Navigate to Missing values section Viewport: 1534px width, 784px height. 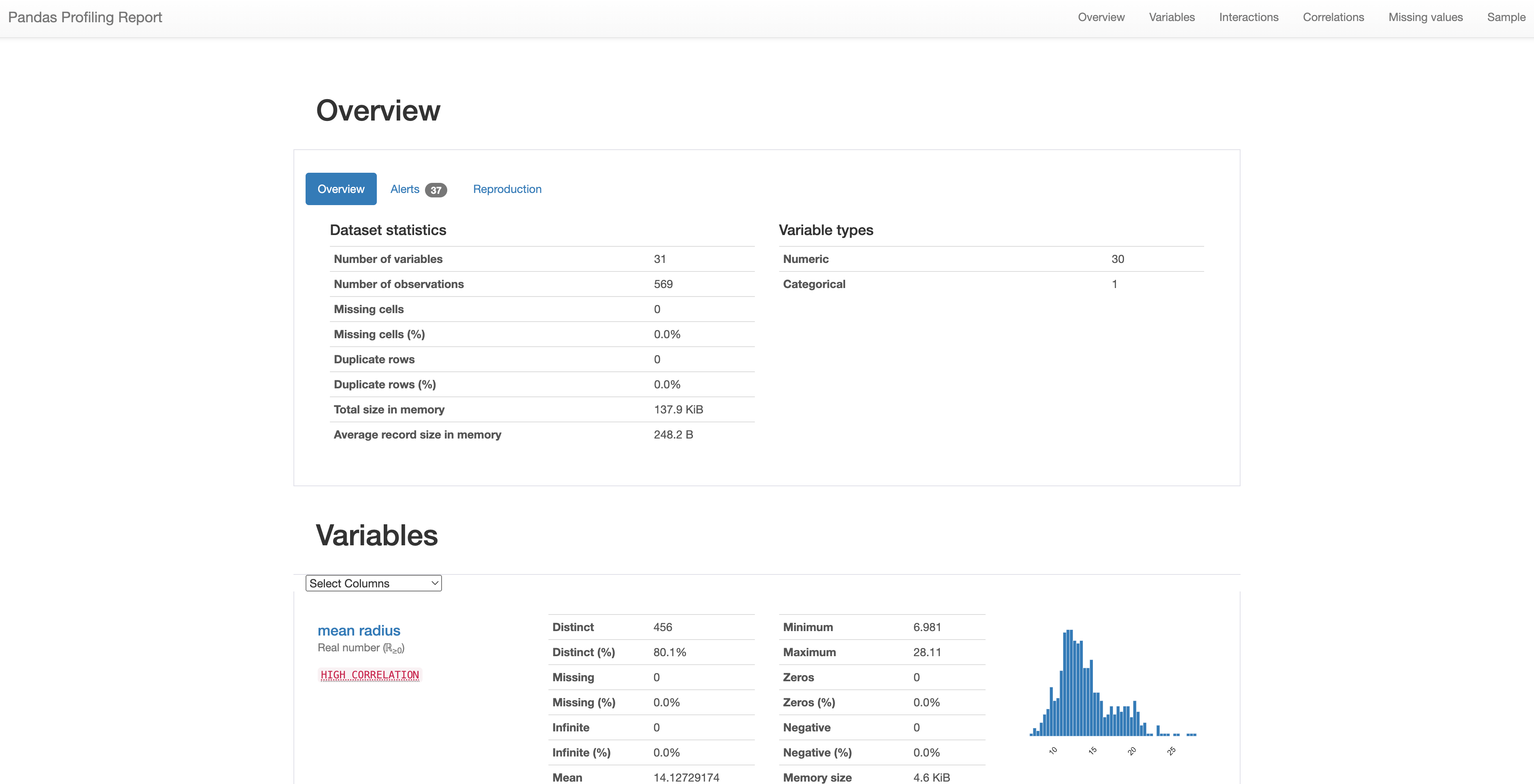click(x=1425, y=17)
